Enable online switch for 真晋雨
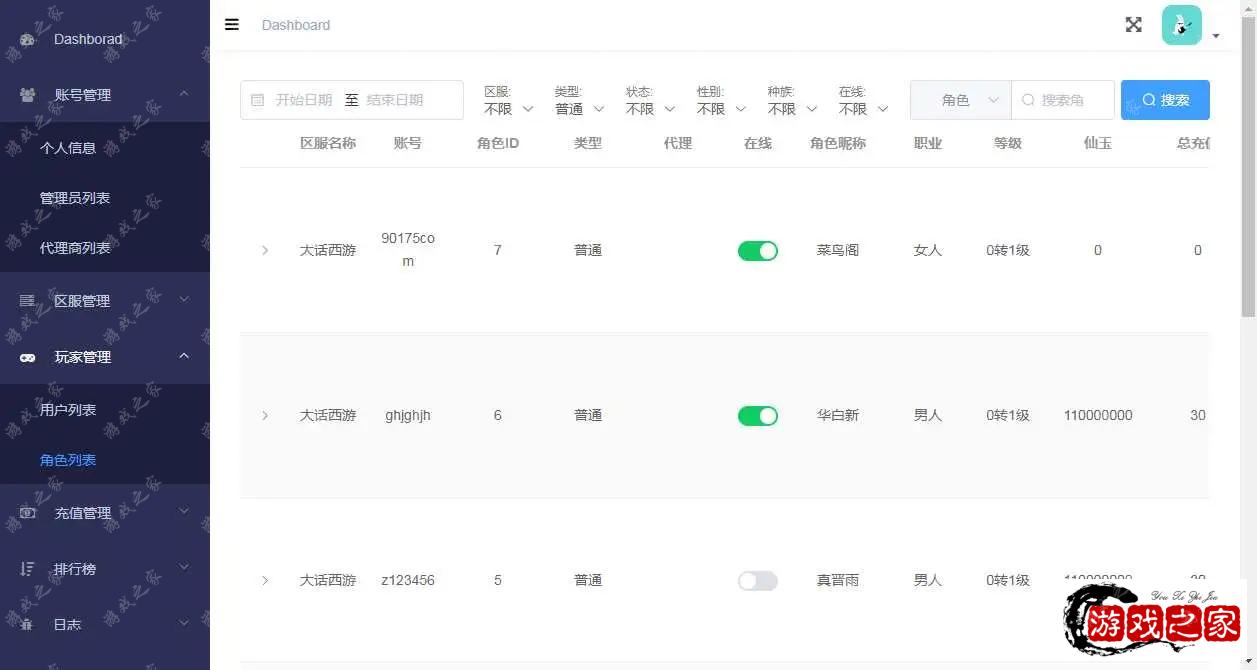 point(757,581)
